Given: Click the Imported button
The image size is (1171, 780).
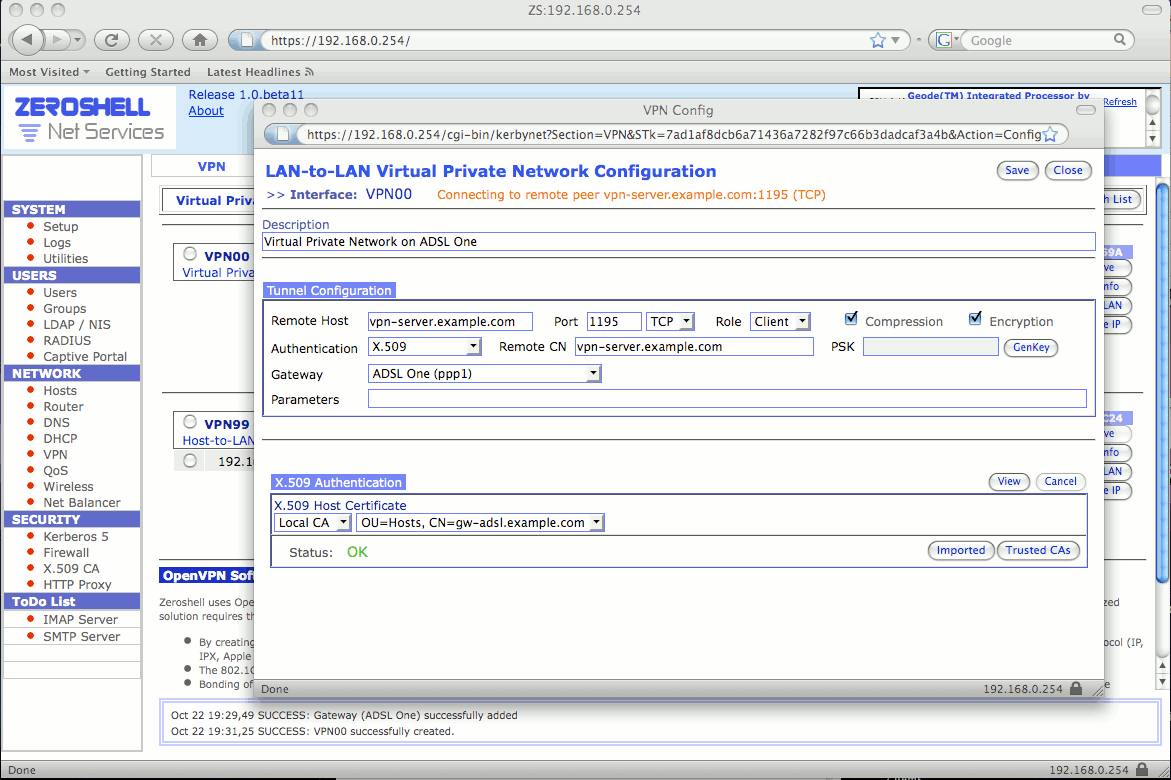Looking at the screenshot, I should 960,550.
